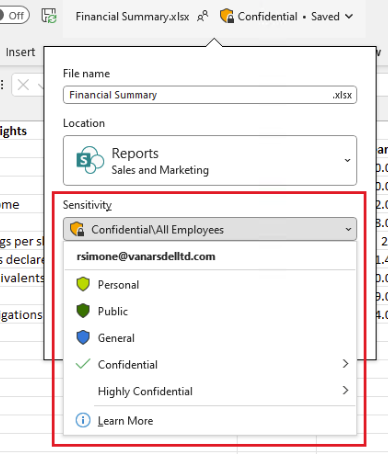Open the Reports location dropdown
Image resolution: width=388 pixels, height=454 pixels.
tap(210, 160)
